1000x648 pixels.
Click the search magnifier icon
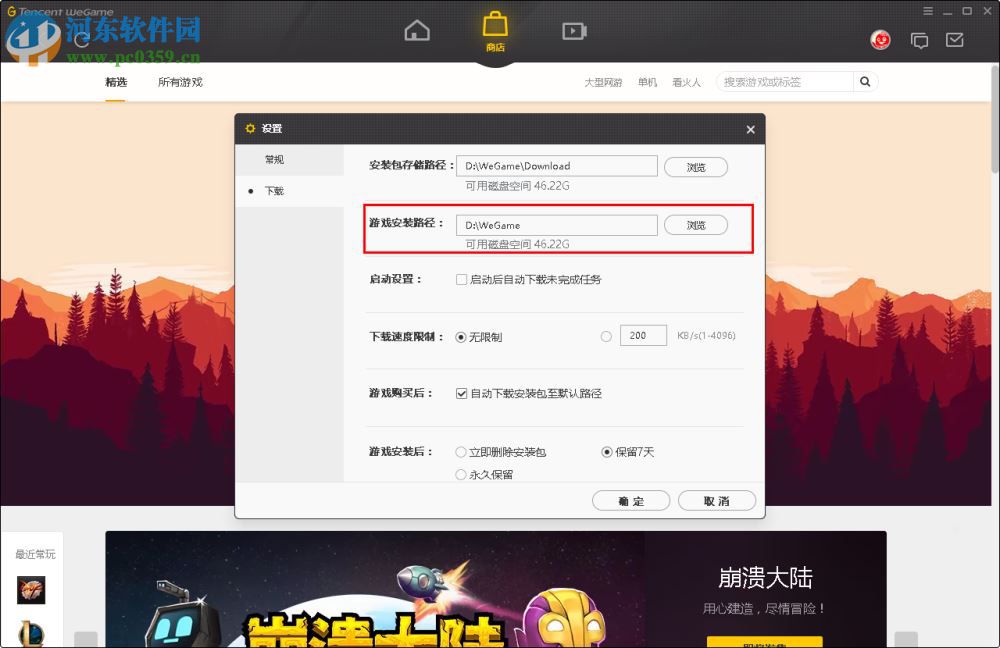pos(864,81)
